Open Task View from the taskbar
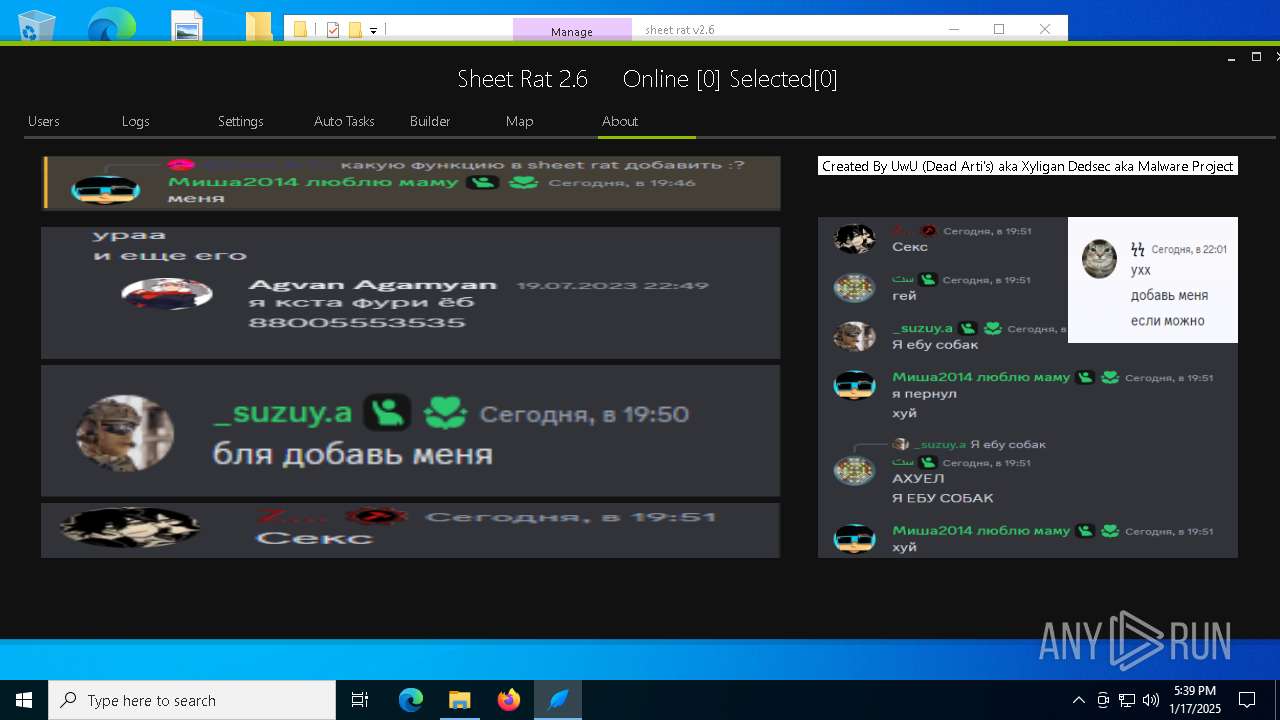The image size is (1280, 720). pos(360,700)
